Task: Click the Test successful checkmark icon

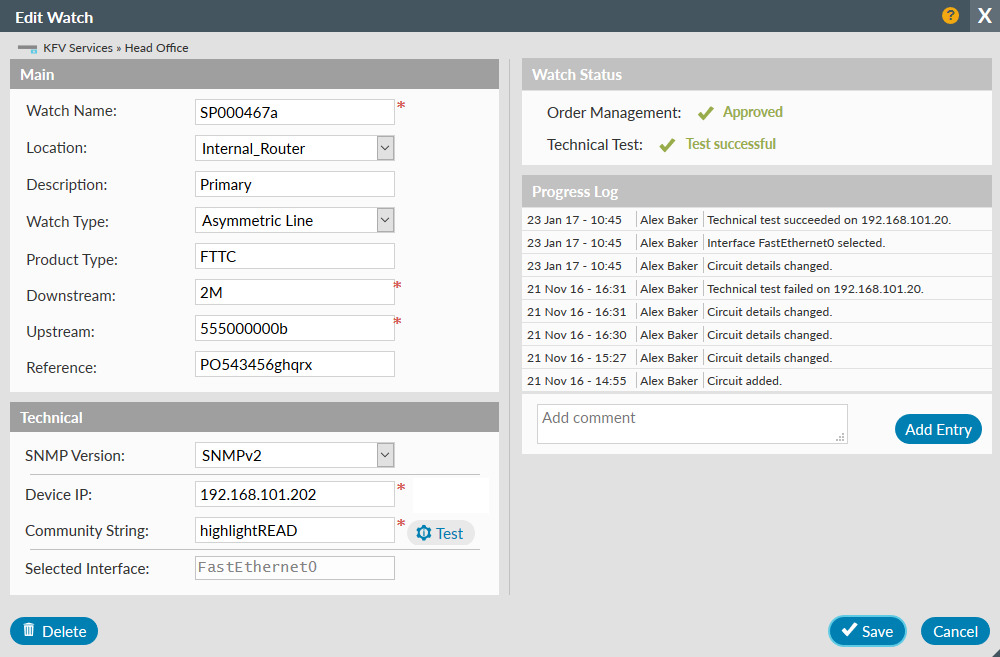Action: (x=667, y=145)
